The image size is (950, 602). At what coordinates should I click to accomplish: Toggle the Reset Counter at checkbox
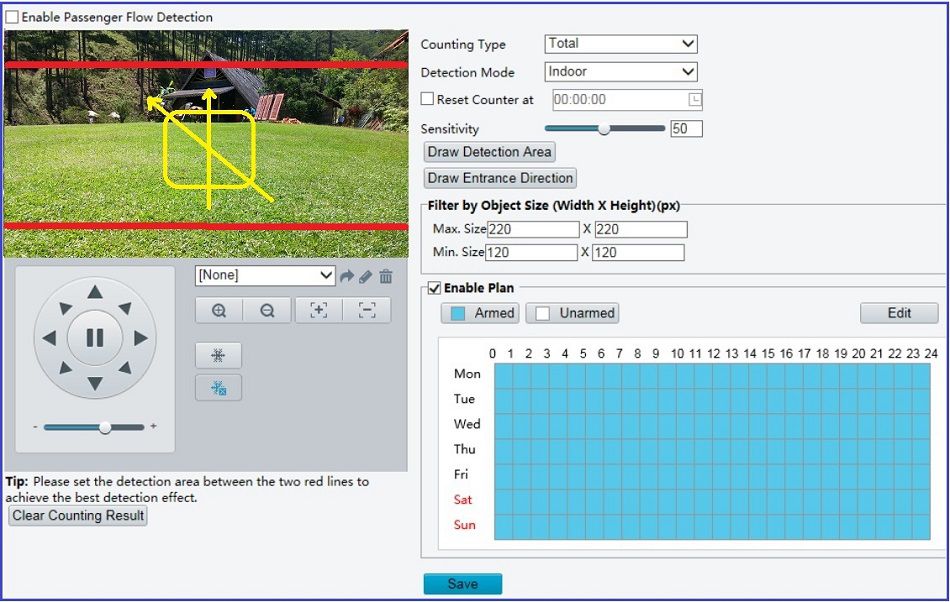click(427, 99)
